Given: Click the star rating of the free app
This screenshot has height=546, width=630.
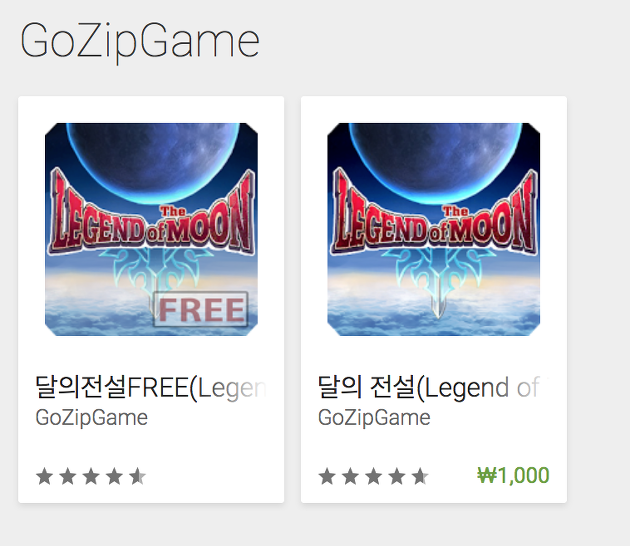Looking at the screenshot, I should click(x=91, y=477).
